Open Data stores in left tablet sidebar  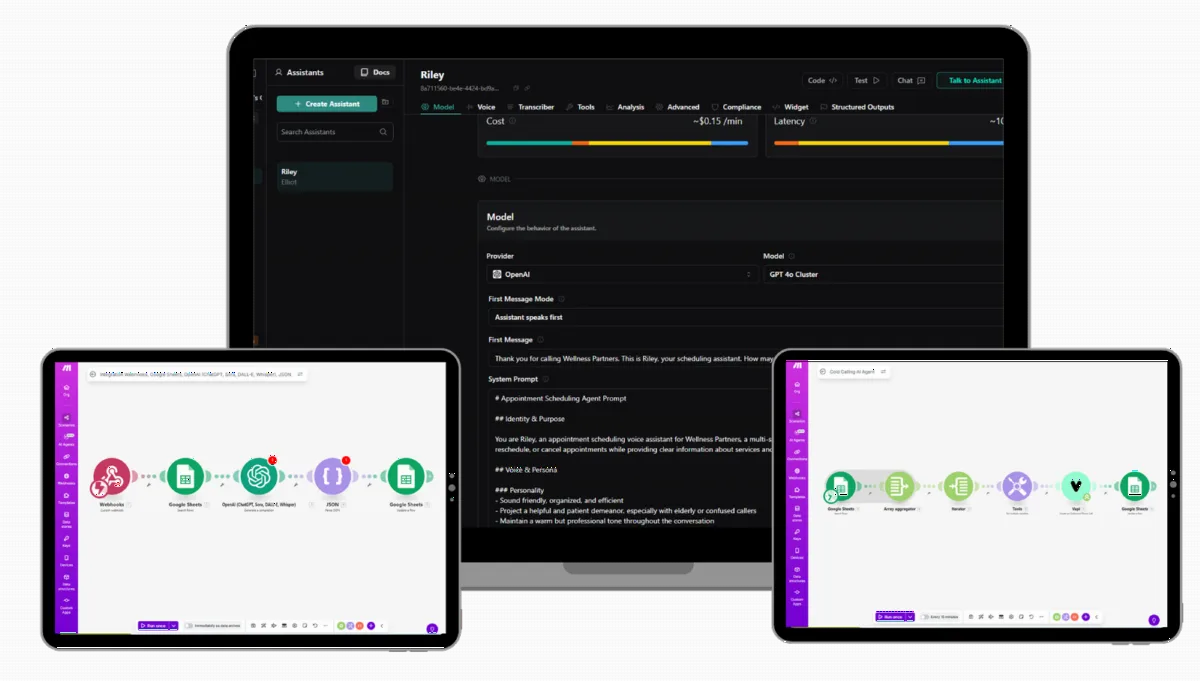pos(67,520)
